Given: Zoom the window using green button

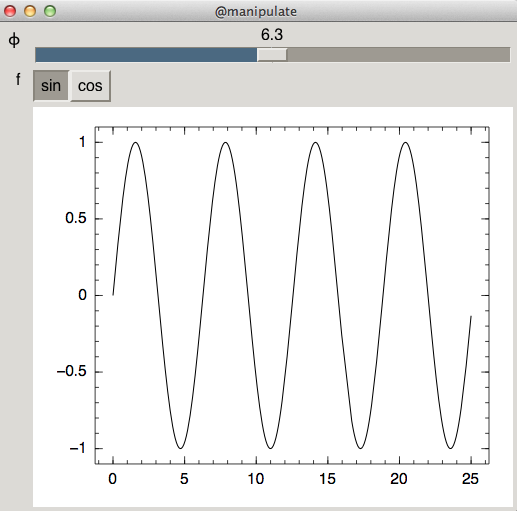Looking at the screenshot, I should [50, 11].
